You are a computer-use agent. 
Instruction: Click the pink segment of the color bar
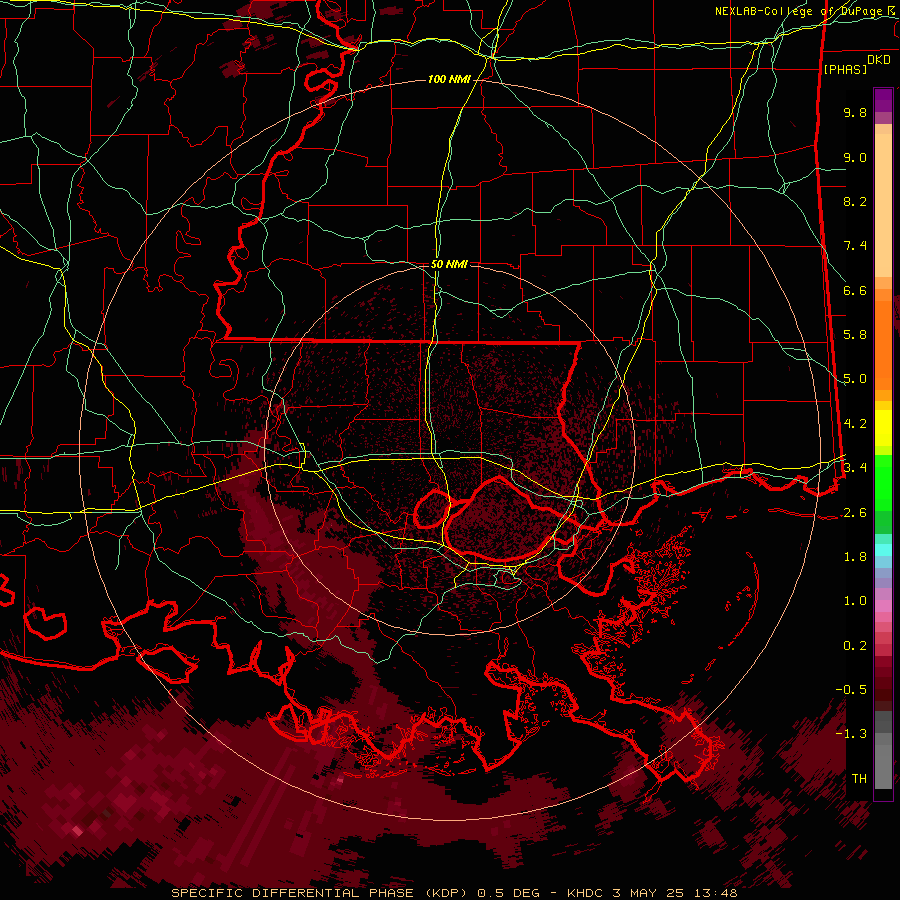(883, 606)
